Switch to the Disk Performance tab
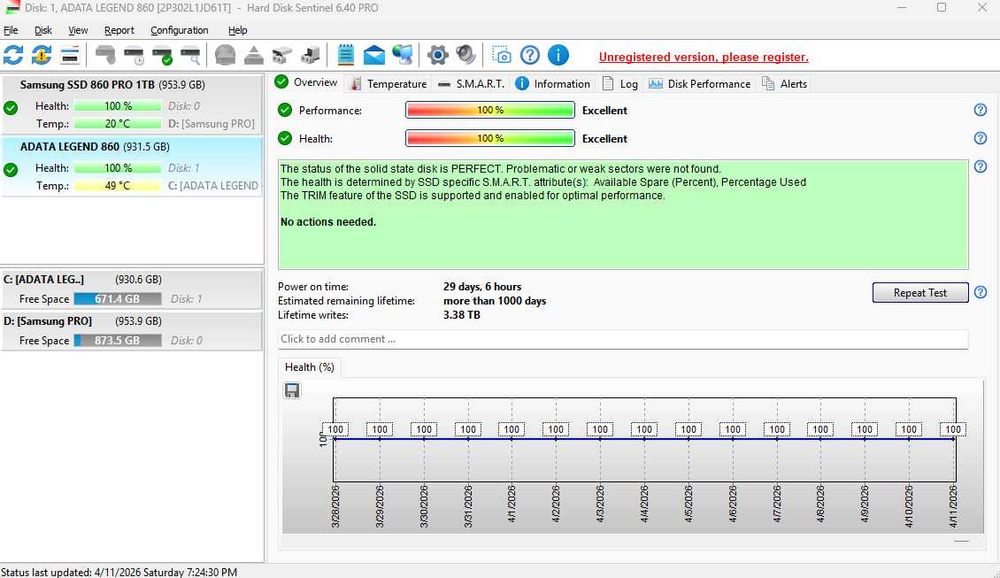Viewport: 1000px width, 578px height. coord(700,84)
